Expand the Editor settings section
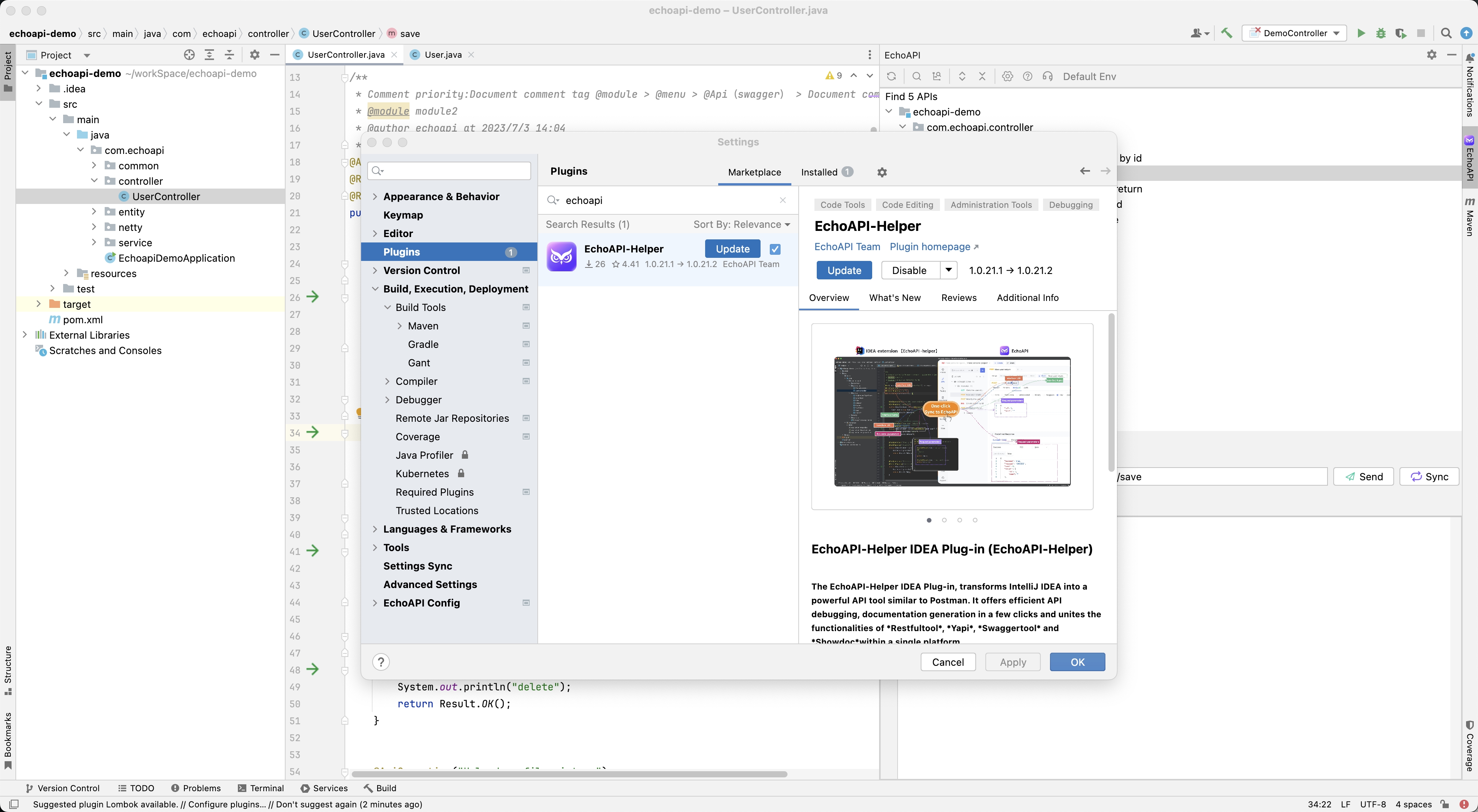 click(375, 234)
